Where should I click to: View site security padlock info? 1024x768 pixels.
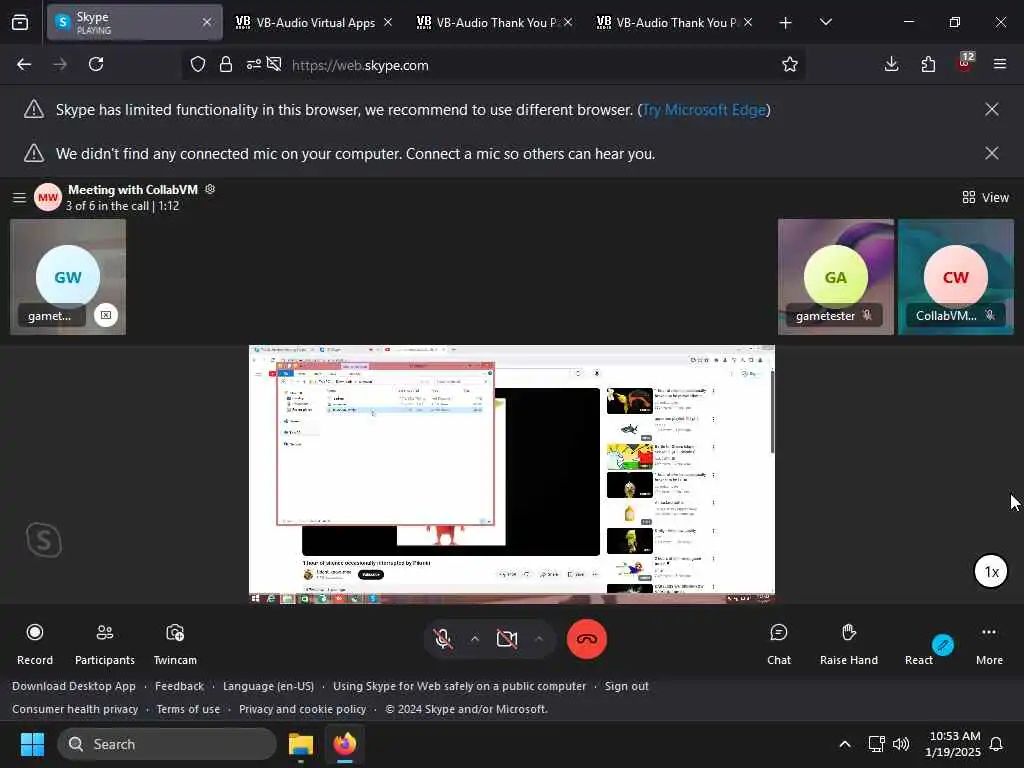226,64
